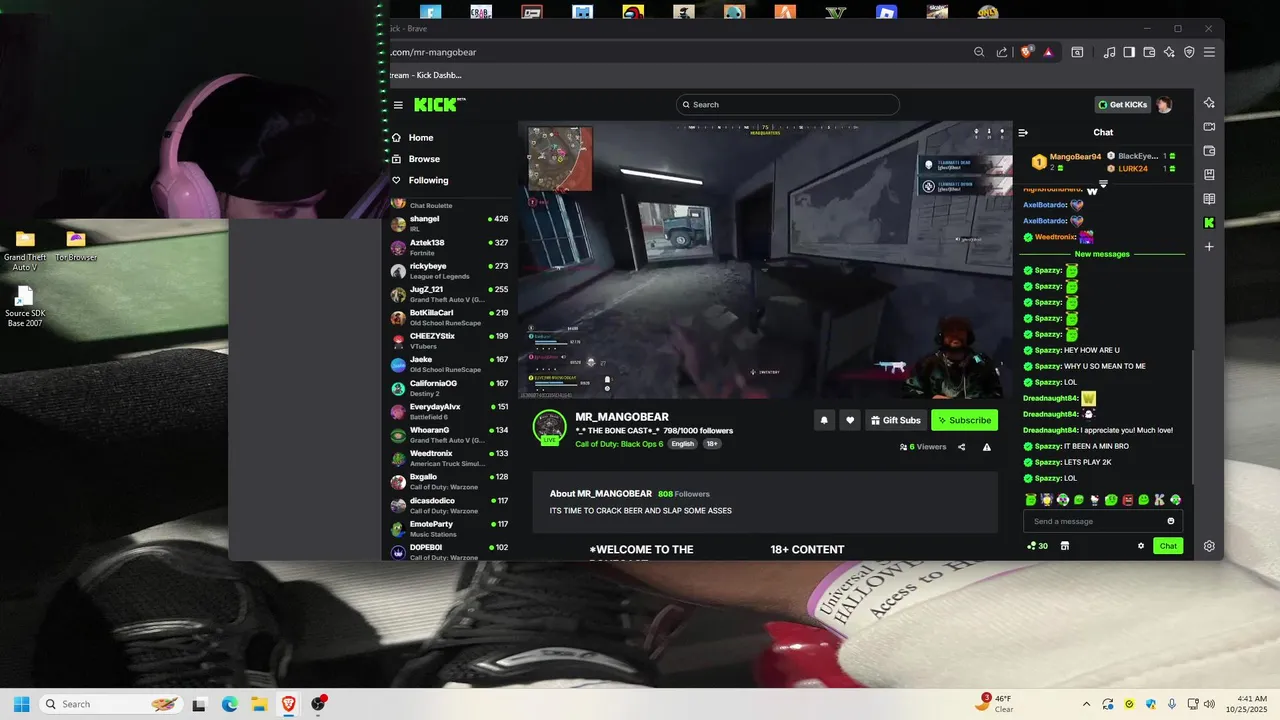Click the heart follow icon

coord(850,420)
